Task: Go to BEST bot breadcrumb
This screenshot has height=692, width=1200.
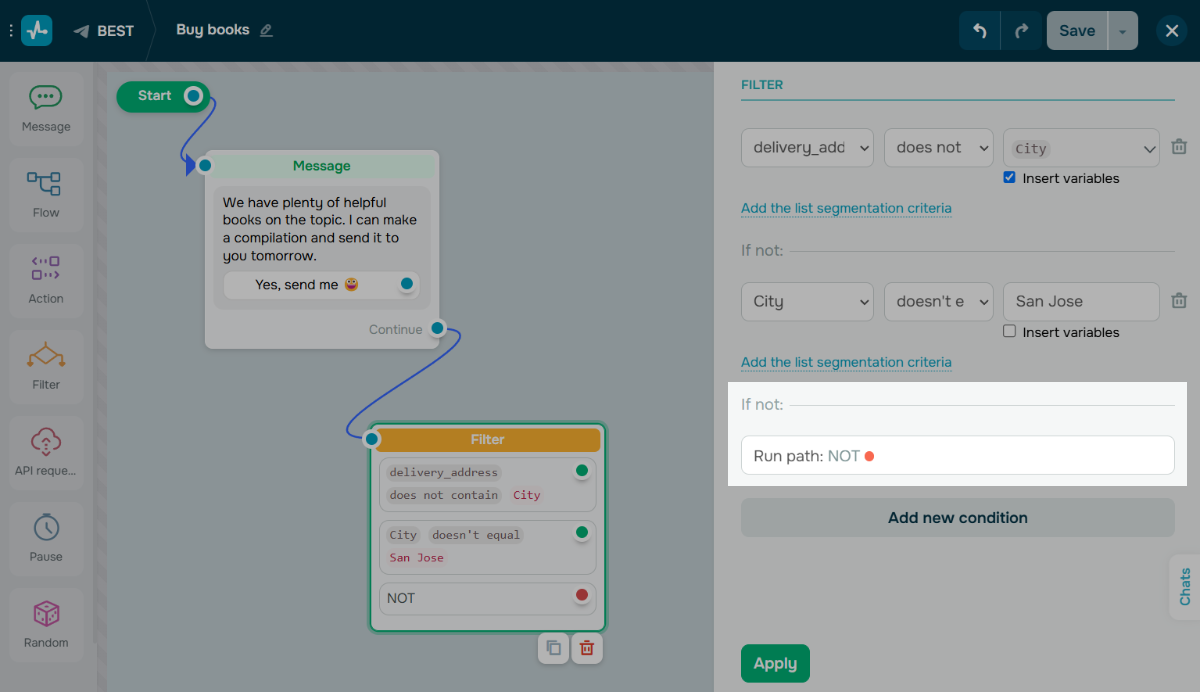Action: pos(104,31)
